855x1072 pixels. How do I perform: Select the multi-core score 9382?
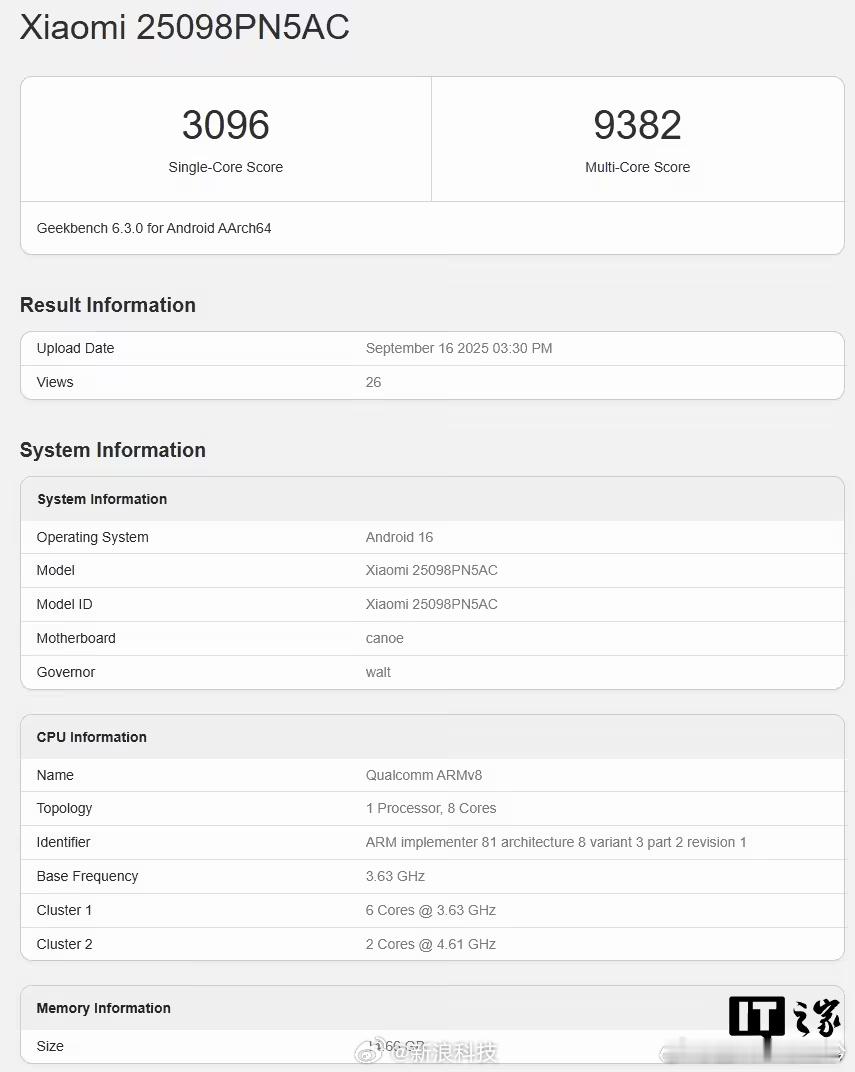point(637,124)
